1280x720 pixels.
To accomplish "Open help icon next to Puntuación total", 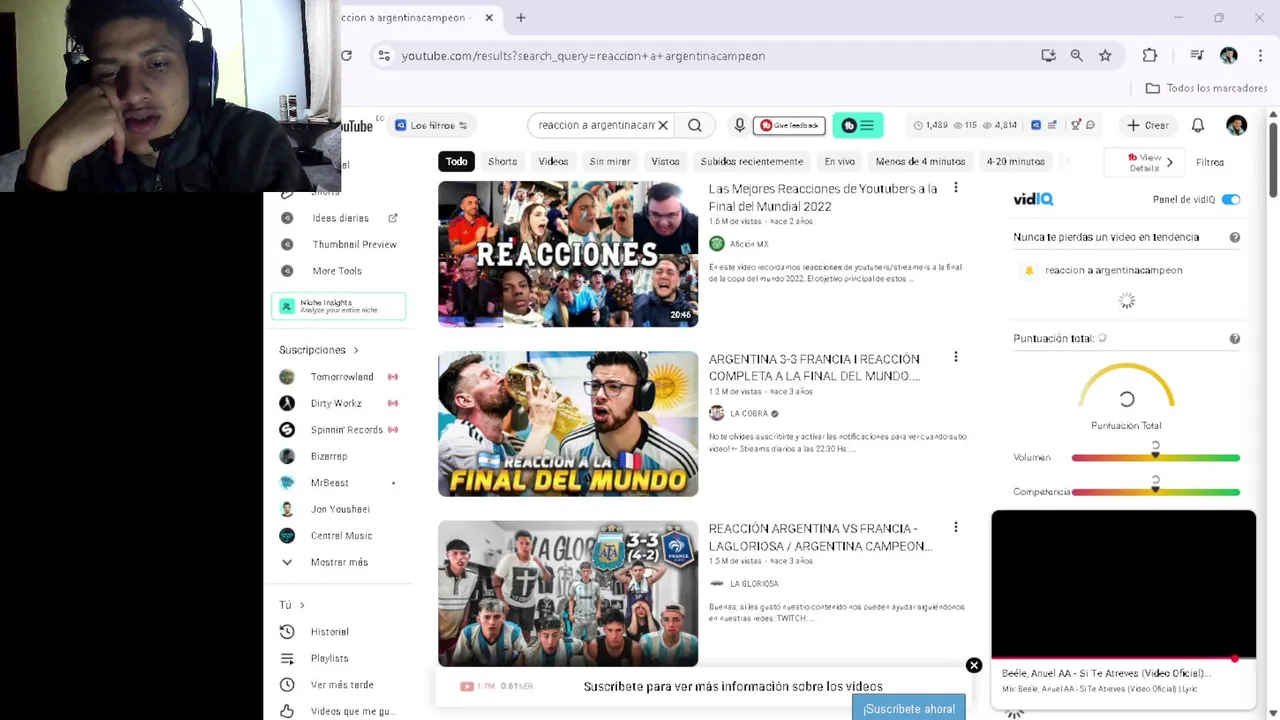I will (x=1234, y=338).
